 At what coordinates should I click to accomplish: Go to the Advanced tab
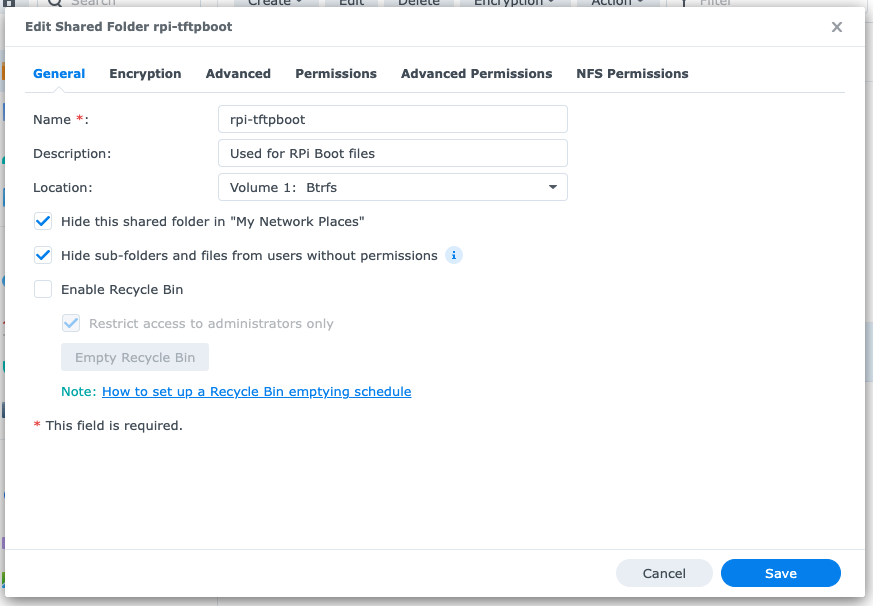(x=238, y=74)
